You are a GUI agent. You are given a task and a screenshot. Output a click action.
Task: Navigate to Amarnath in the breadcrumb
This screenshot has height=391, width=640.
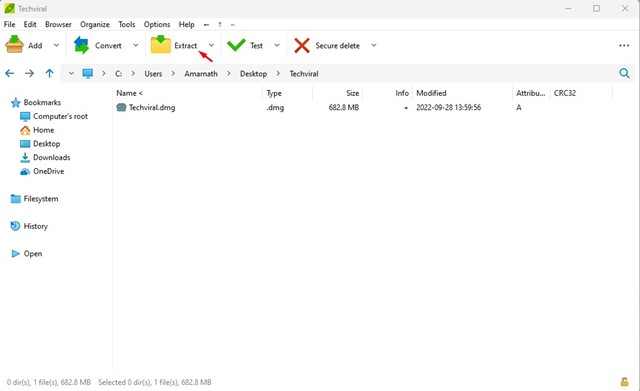[x=201, y=74]
